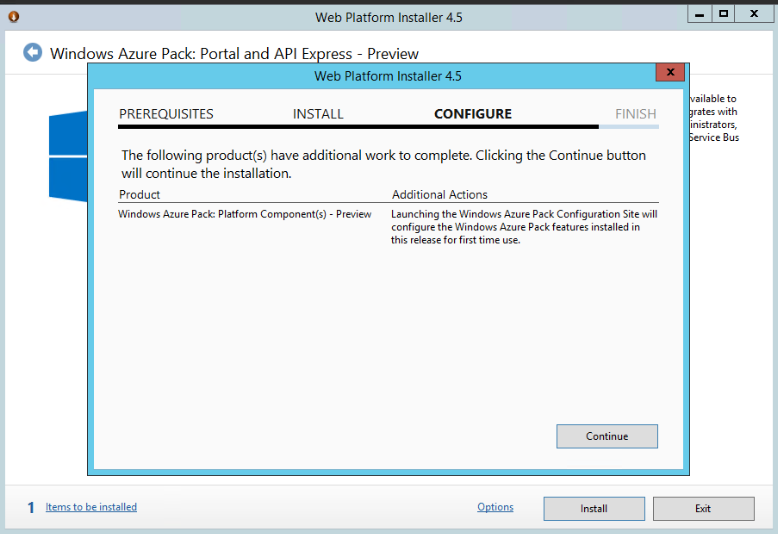Click the Additional Actions column header
778x534 pixels.
tap(439, 195)
